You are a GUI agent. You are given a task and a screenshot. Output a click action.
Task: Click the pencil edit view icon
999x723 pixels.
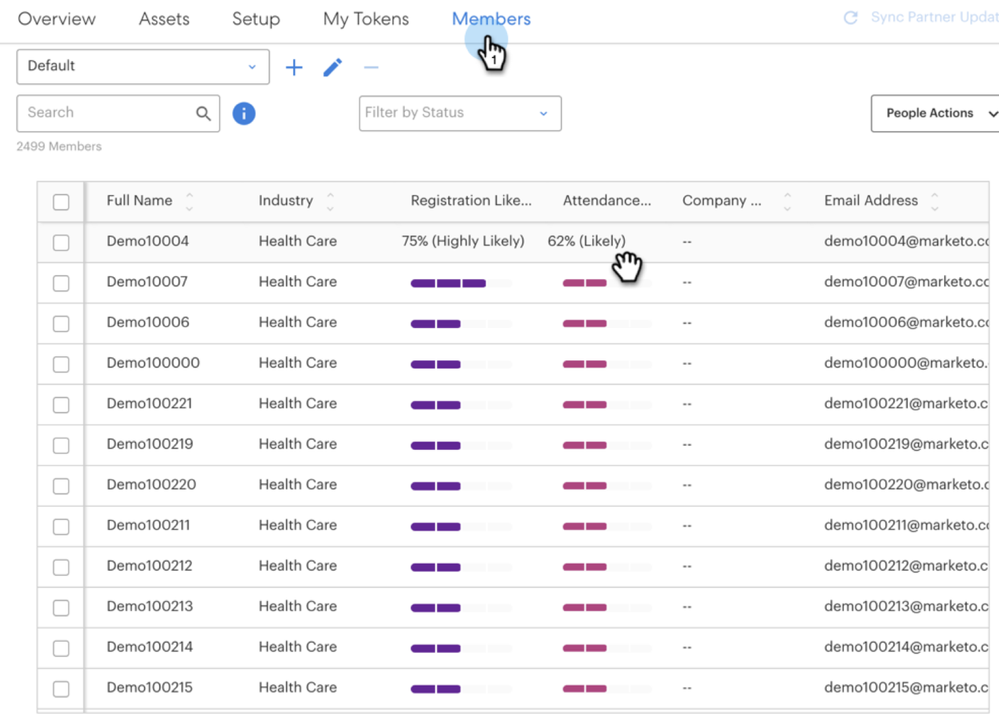(x=333, y=67)
